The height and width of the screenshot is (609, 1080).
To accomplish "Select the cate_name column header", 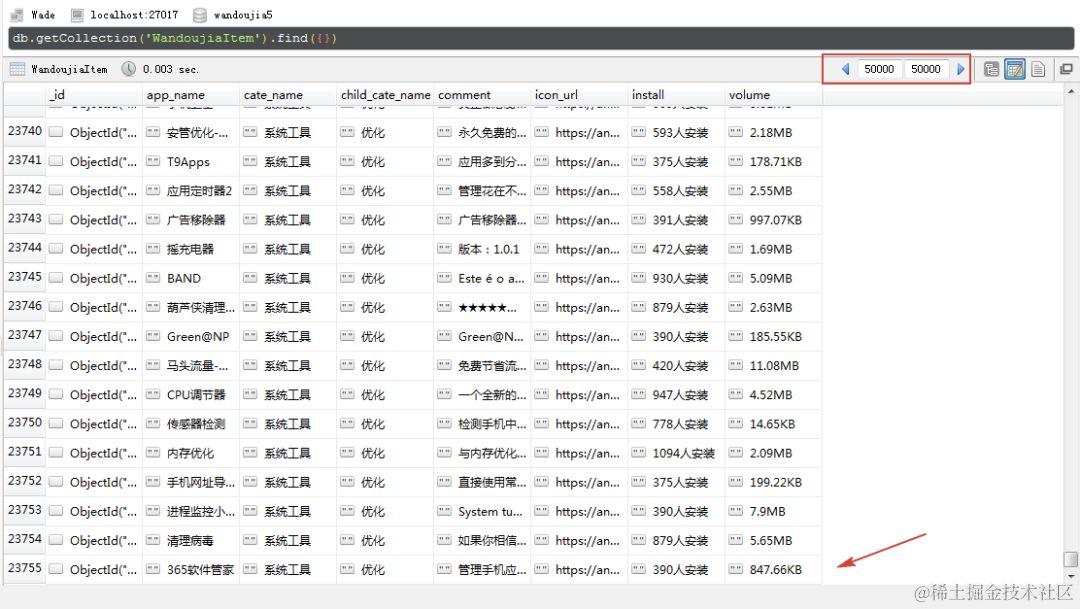I will pyautogui.click(x=288, y=95).
